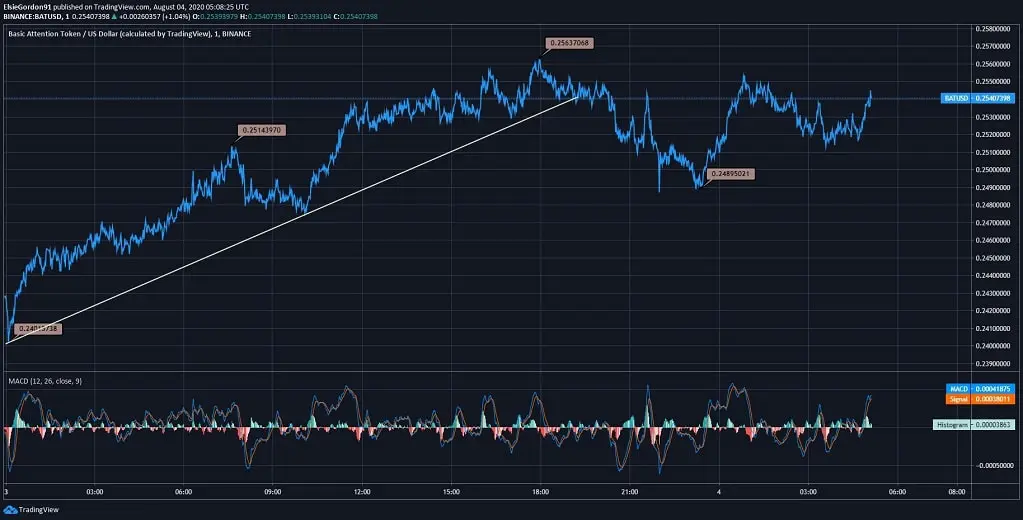Viewport: 1023px width, 520px height.
Task: Click the 12:00 time axis label
Action: [x=362, y=492]
